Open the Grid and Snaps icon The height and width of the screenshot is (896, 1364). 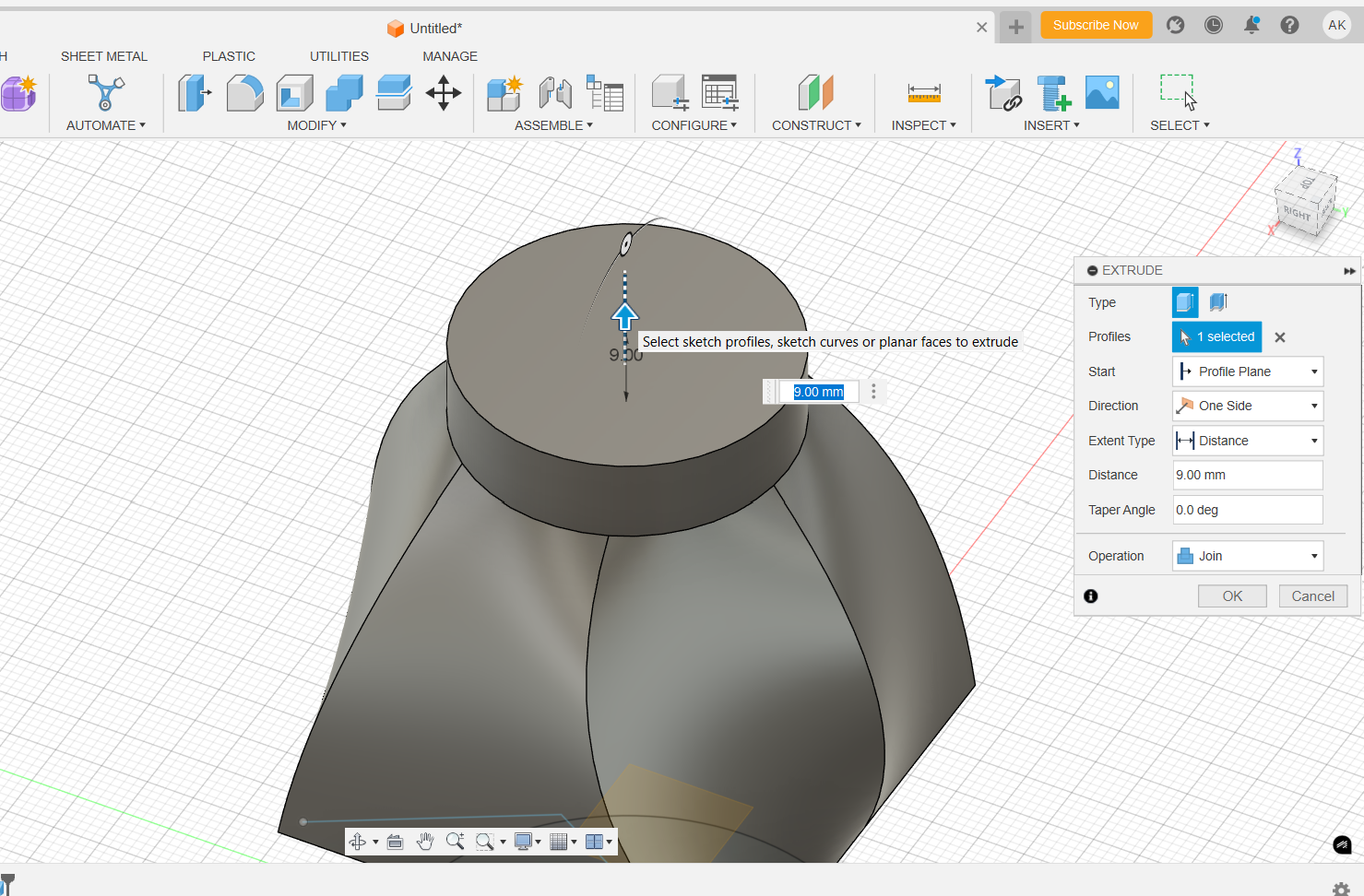558,842
